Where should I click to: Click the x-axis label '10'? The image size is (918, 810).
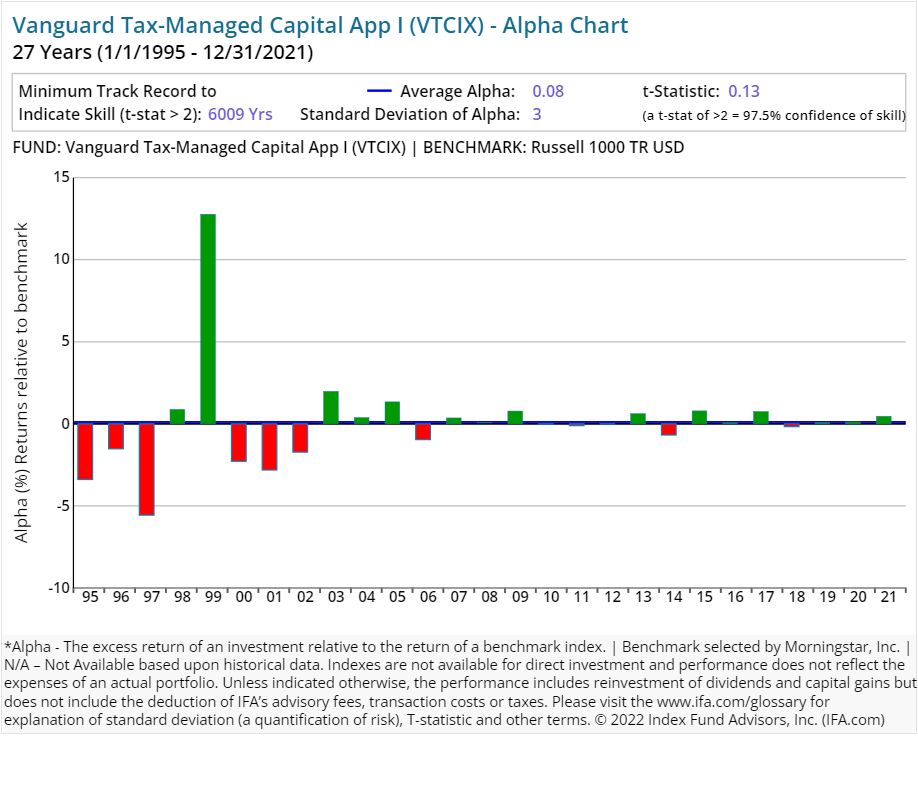(x=551, y=597)
